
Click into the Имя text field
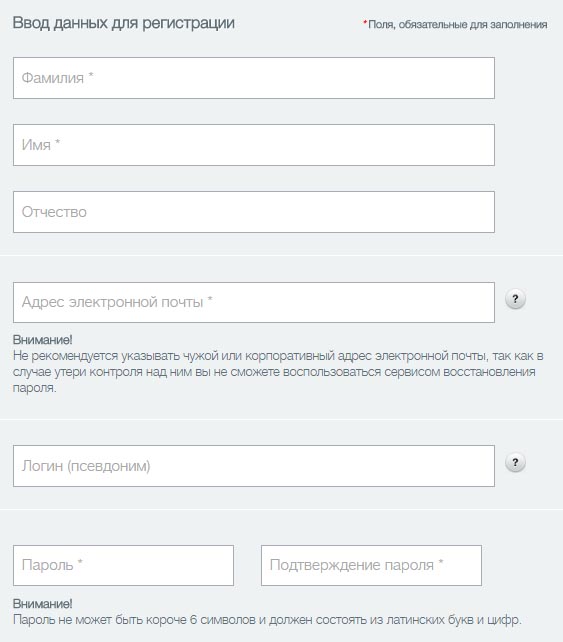click(x=254, y=145)
